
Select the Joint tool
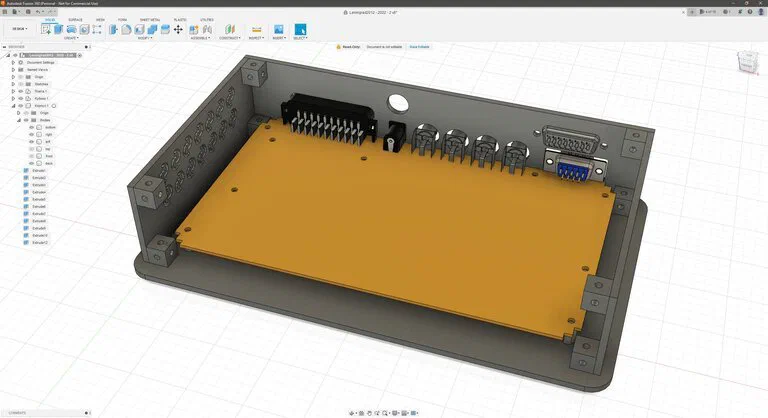[x=207, y=29]
